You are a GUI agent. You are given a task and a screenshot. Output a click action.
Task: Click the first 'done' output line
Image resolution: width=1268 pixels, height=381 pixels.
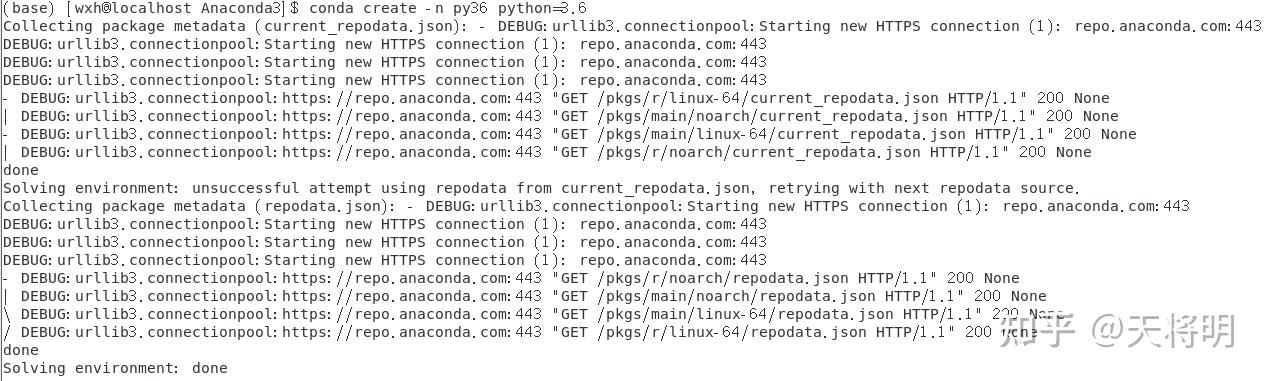pos(21,170)
